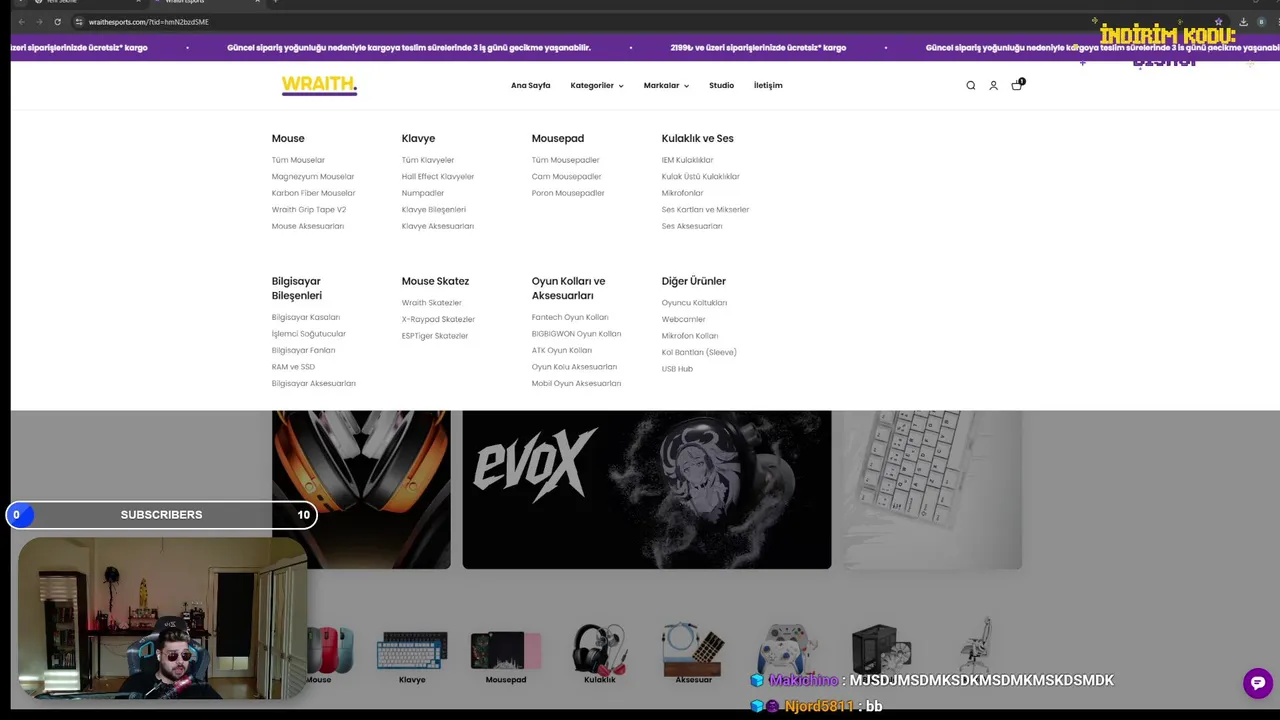Screen dimensions: 1280x720
Task: Open the EVOX banner image
Action: pyautogui.click(x=647, y=490)
